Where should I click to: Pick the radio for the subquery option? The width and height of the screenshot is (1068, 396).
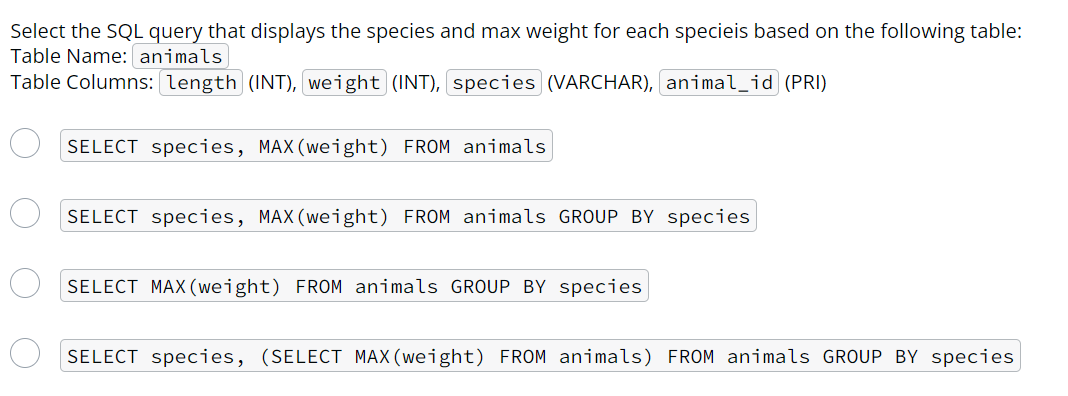pyautogui.click(x=25, y=353)
